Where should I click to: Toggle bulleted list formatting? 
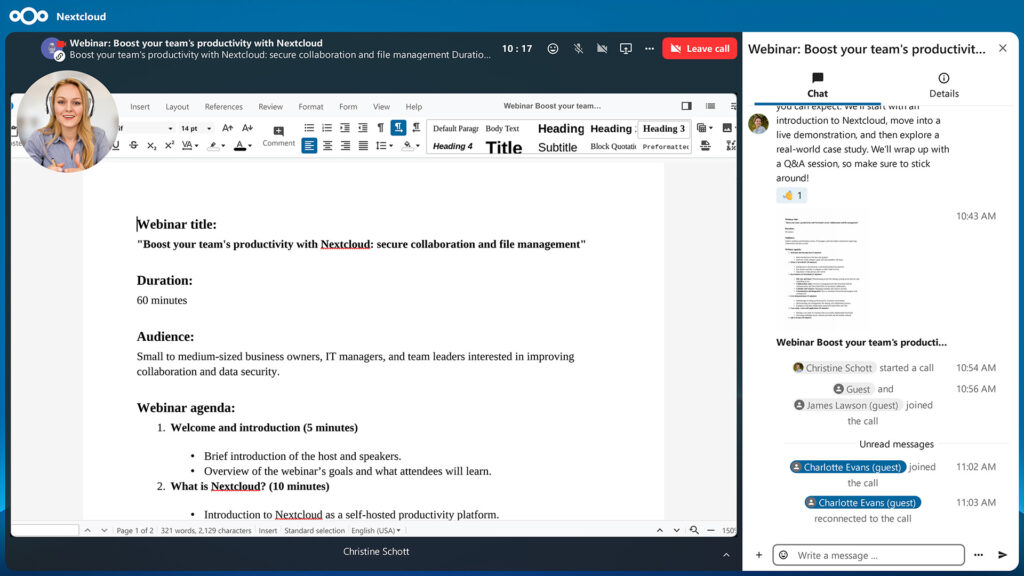311,128
